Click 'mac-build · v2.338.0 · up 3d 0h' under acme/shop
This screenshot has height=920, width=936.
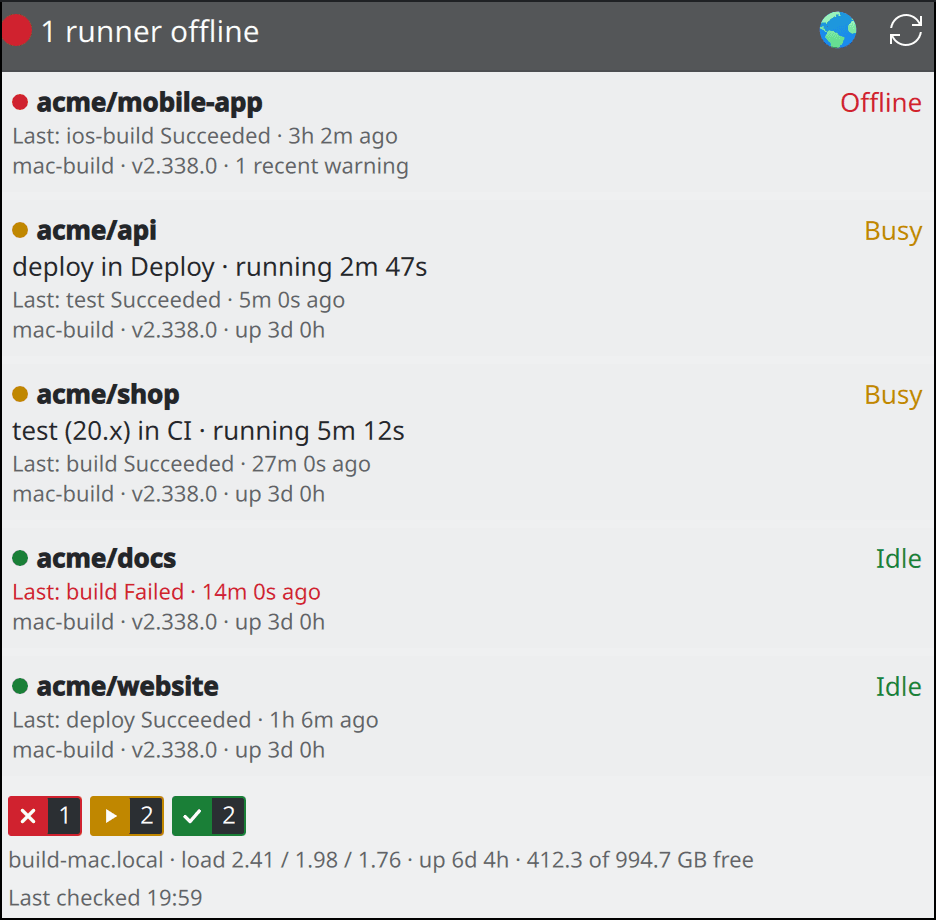(x=168, y=494)
